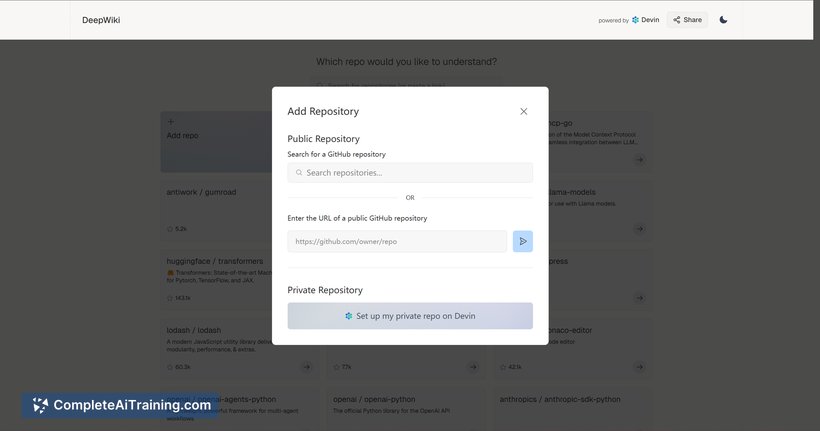Click the star icon on transformers card

click(x=169, y=298)
